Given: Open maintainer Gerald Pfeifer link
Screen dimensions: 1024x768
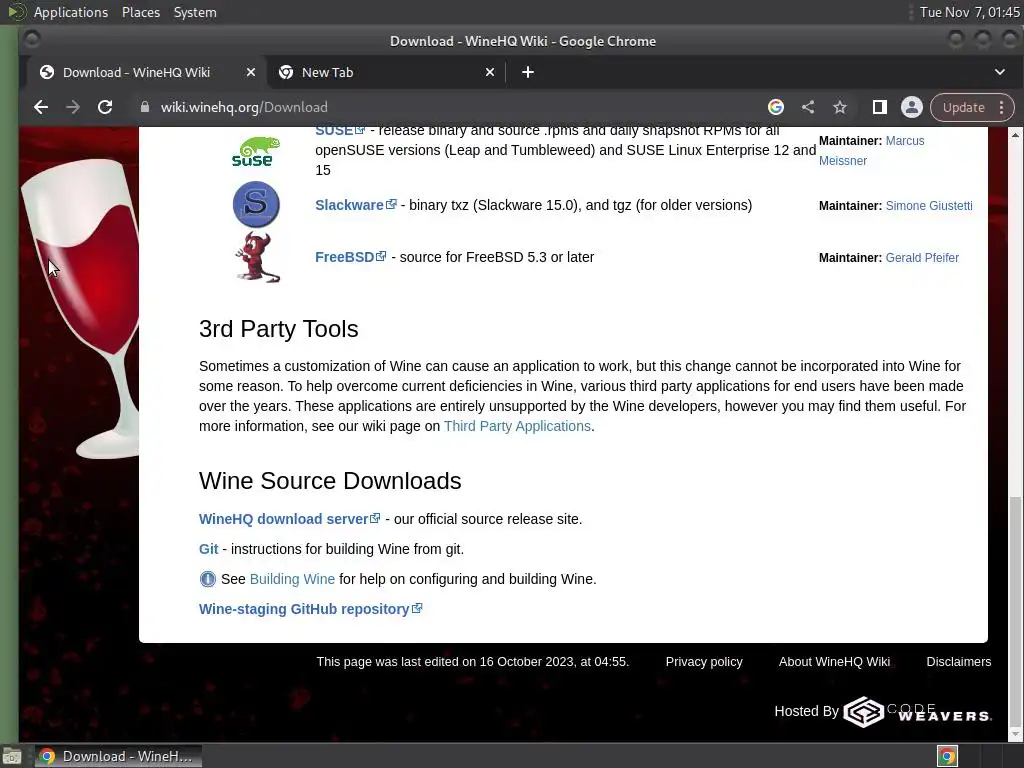Looking at the screenshot, I should 922,258.
